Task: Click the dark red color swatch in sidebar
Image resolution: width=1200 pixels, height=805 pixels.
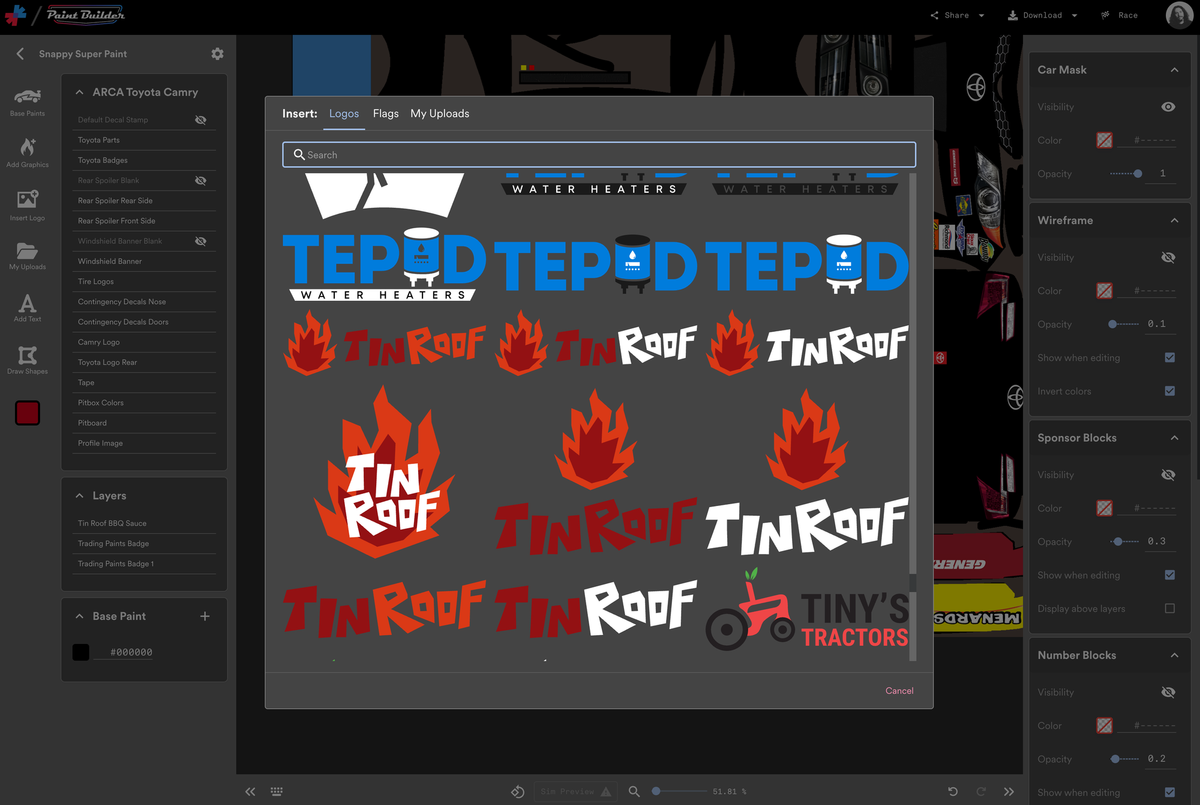Action: pos(27,412)
